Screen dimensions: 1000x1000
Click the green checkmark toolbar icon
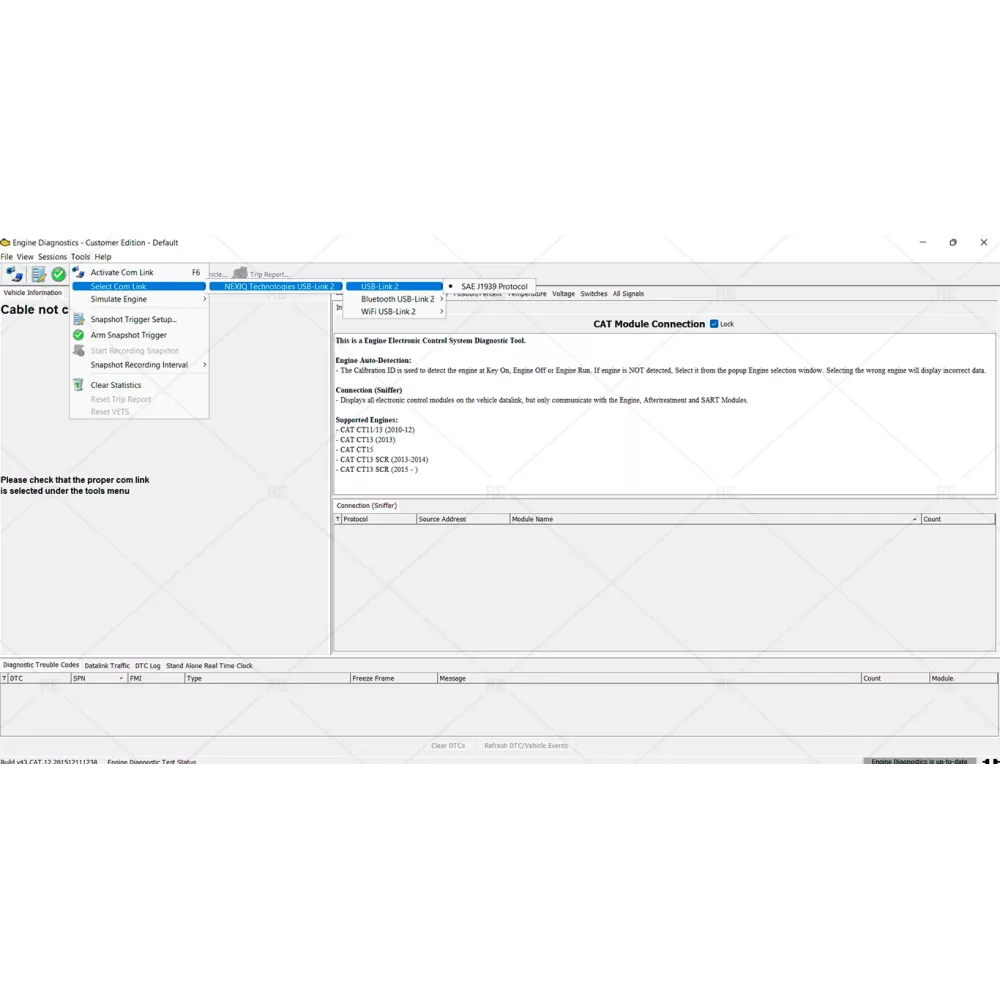pyautogui.click(x=59, y=274)
